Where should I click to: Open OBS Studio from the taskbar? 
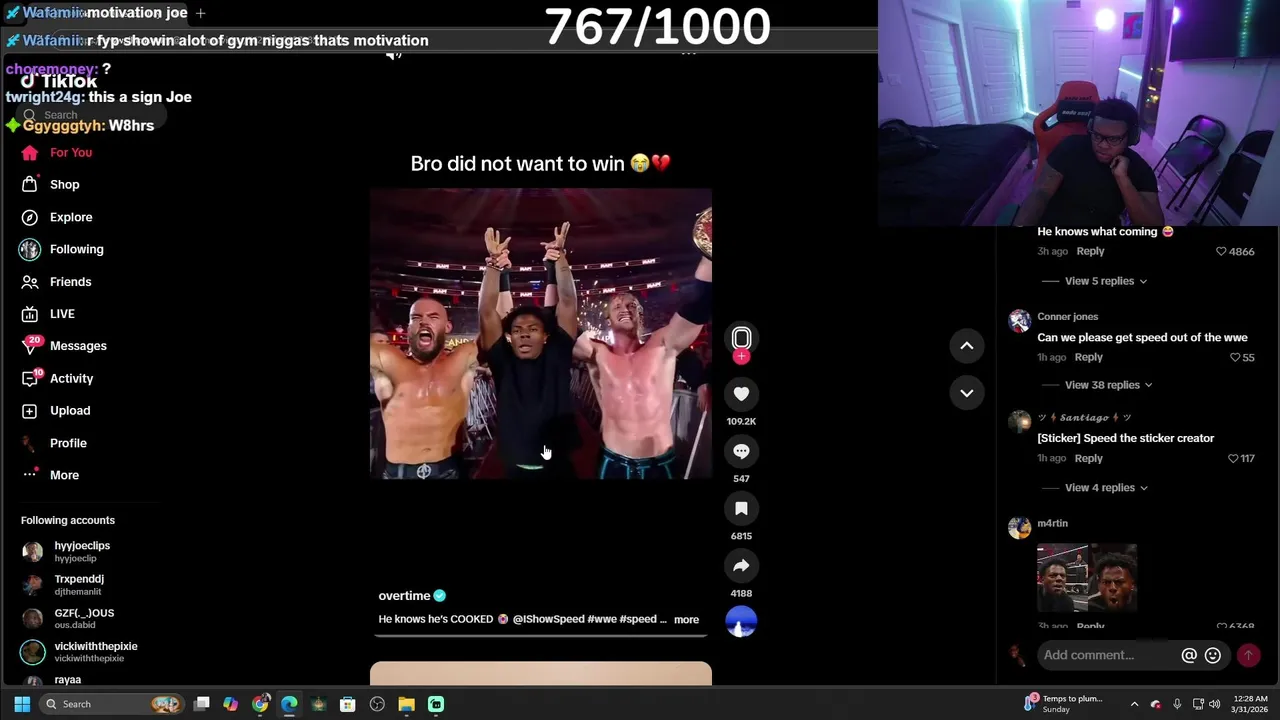point(377,704)
